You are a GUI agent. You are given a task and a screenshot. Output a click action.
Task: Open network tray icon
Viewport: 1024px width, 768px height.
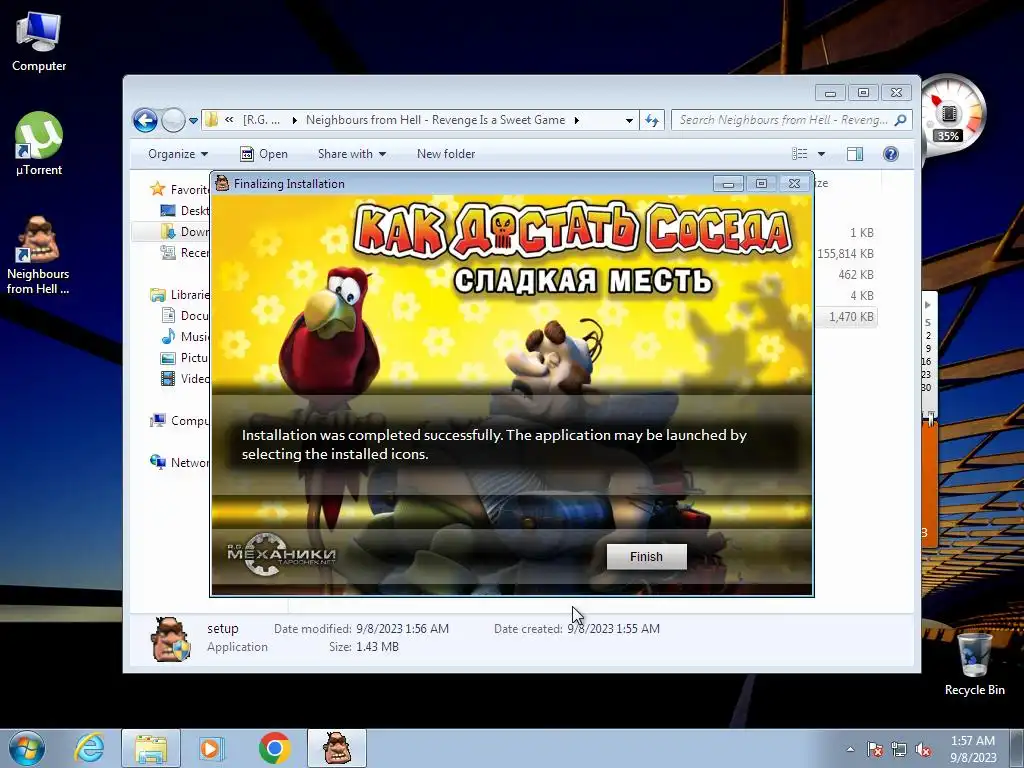point(899,749)
